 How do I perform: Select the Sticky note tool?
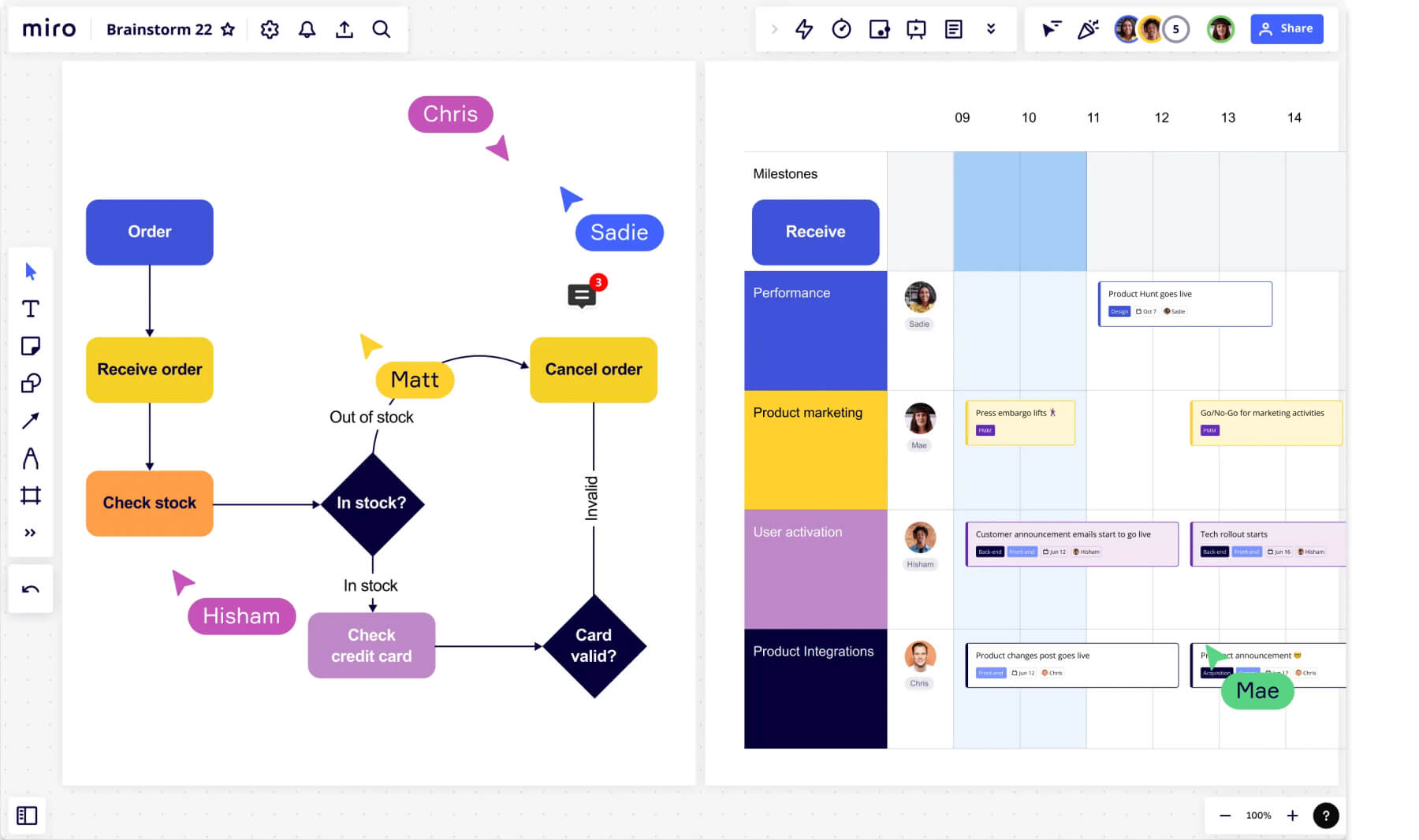(31, 346)
